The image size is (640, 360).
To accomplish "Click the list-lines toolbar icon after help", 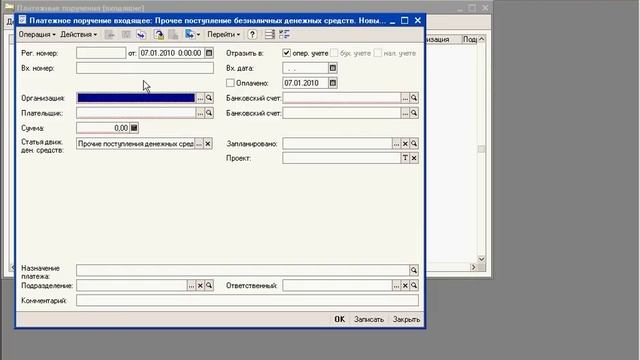I will [269, 35].
